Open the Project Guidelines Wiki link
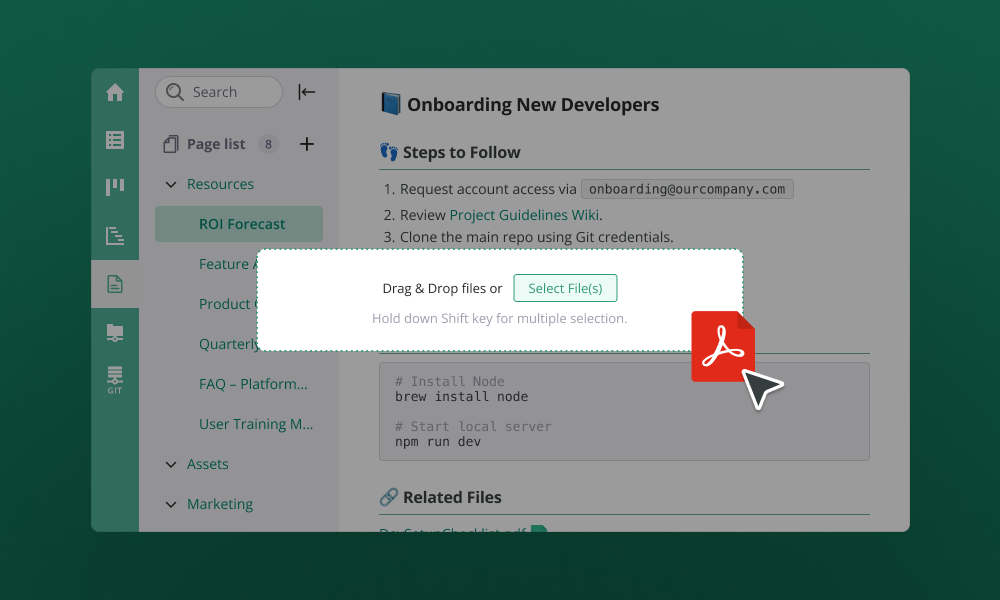This screenshot has height=600, width=1000. [x=524, y=215]
